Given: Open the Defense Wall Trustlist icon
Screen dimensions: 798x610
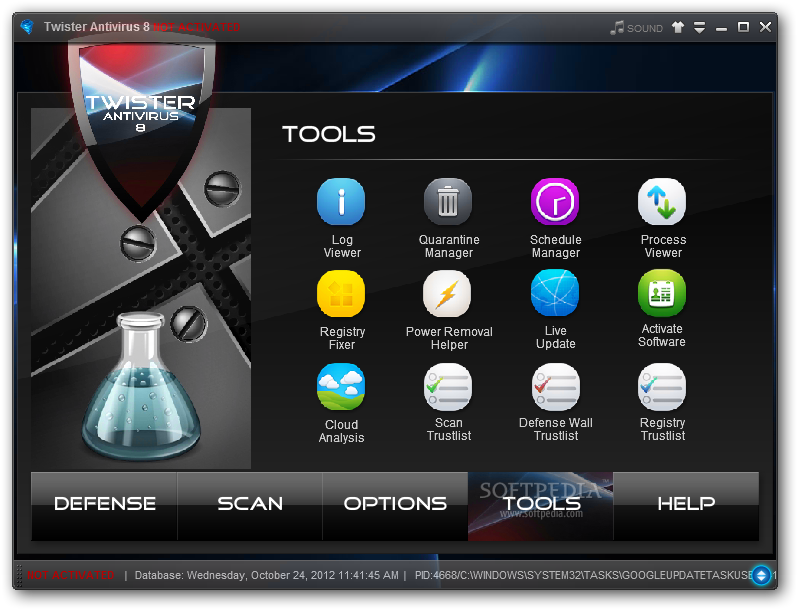Looking at the screenshot, I should [x=556, y=387].
